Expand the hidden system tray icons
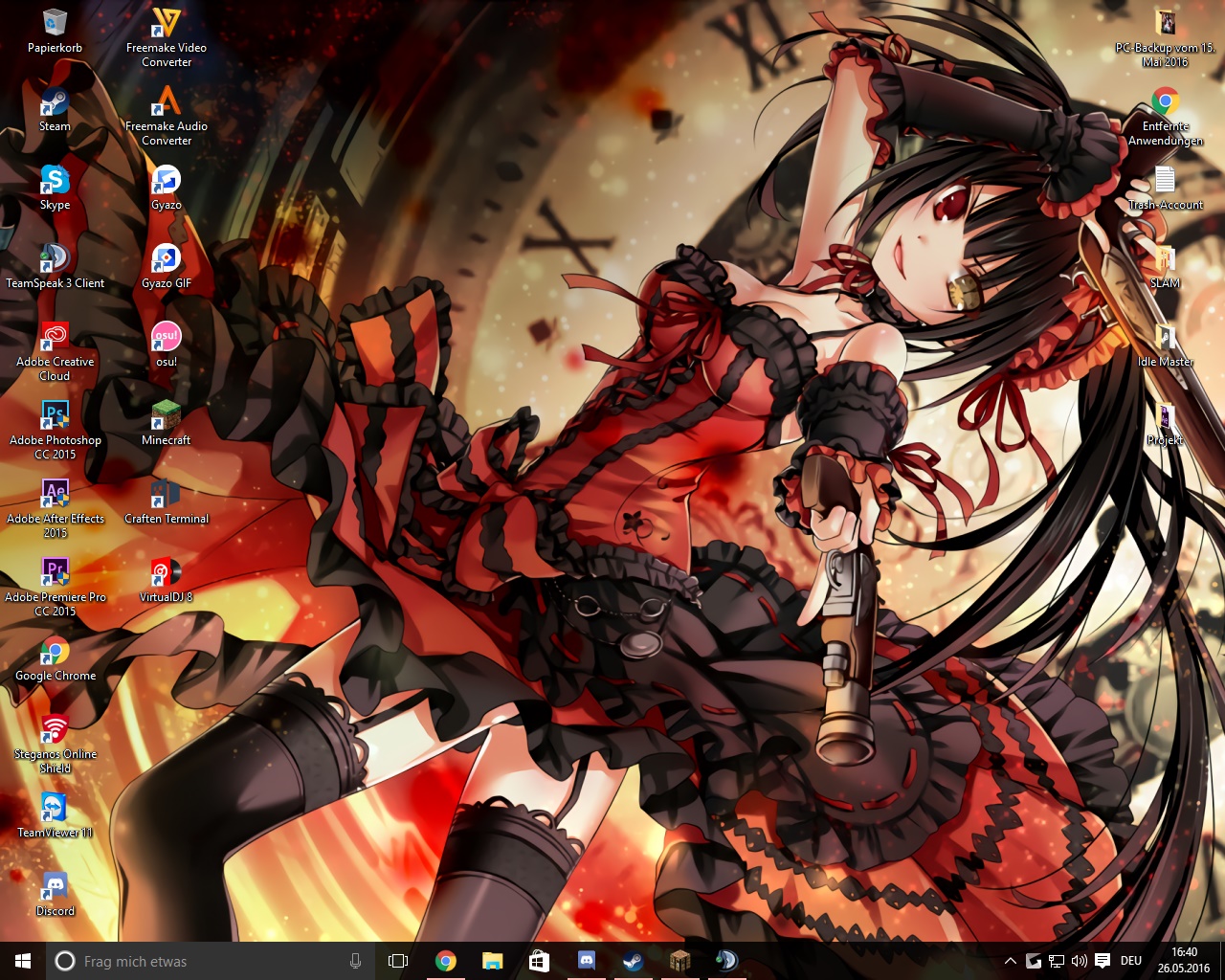Image resolution: width=1225 pixels, height=980 pixels. [x=1010, y=961]
